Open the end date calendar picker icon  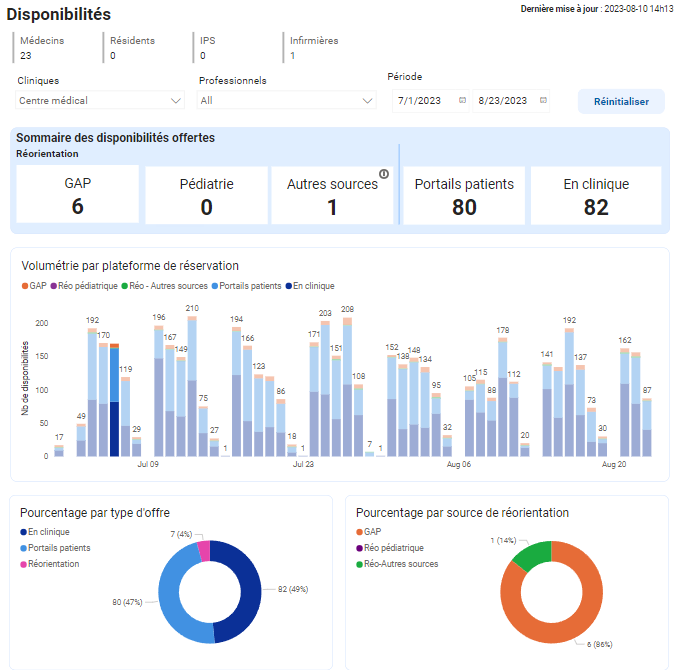click(x=543, y=100)
